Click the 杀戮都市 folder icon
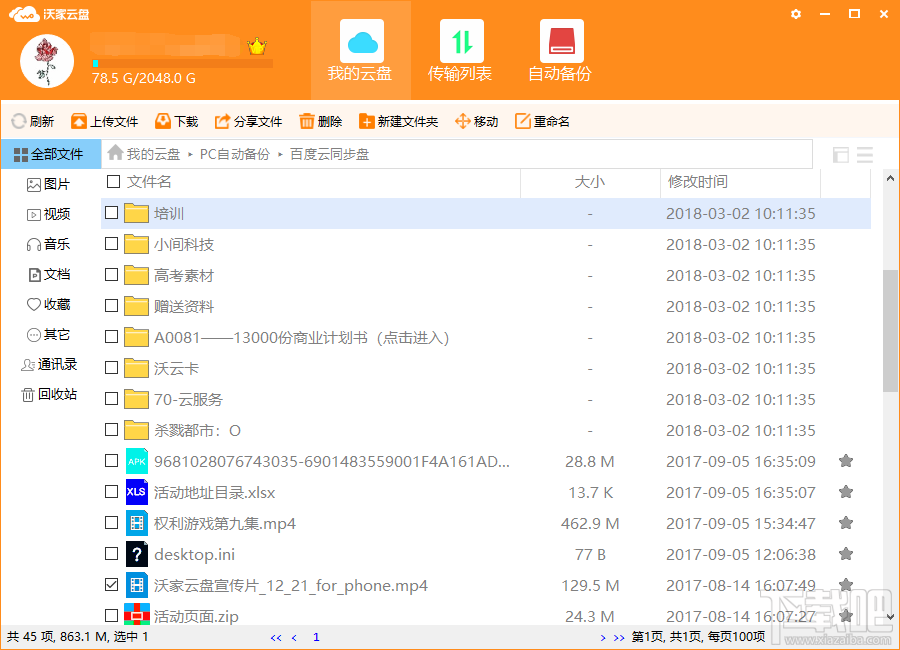Screen dimensions: 900x650 pyautogui.click(x=137, y=430)
